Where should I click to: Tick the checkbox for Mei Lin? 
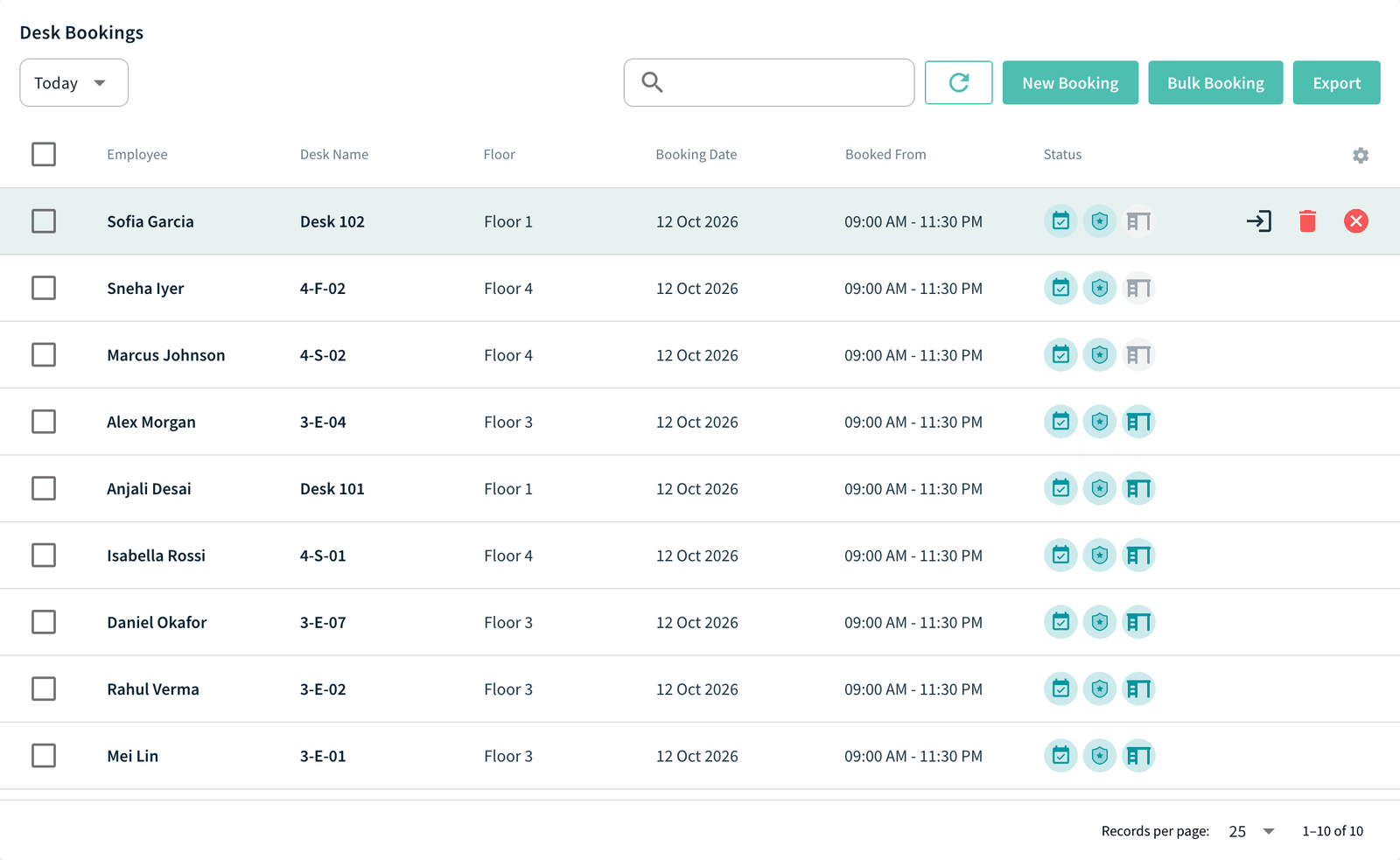[x=44, y=756]
